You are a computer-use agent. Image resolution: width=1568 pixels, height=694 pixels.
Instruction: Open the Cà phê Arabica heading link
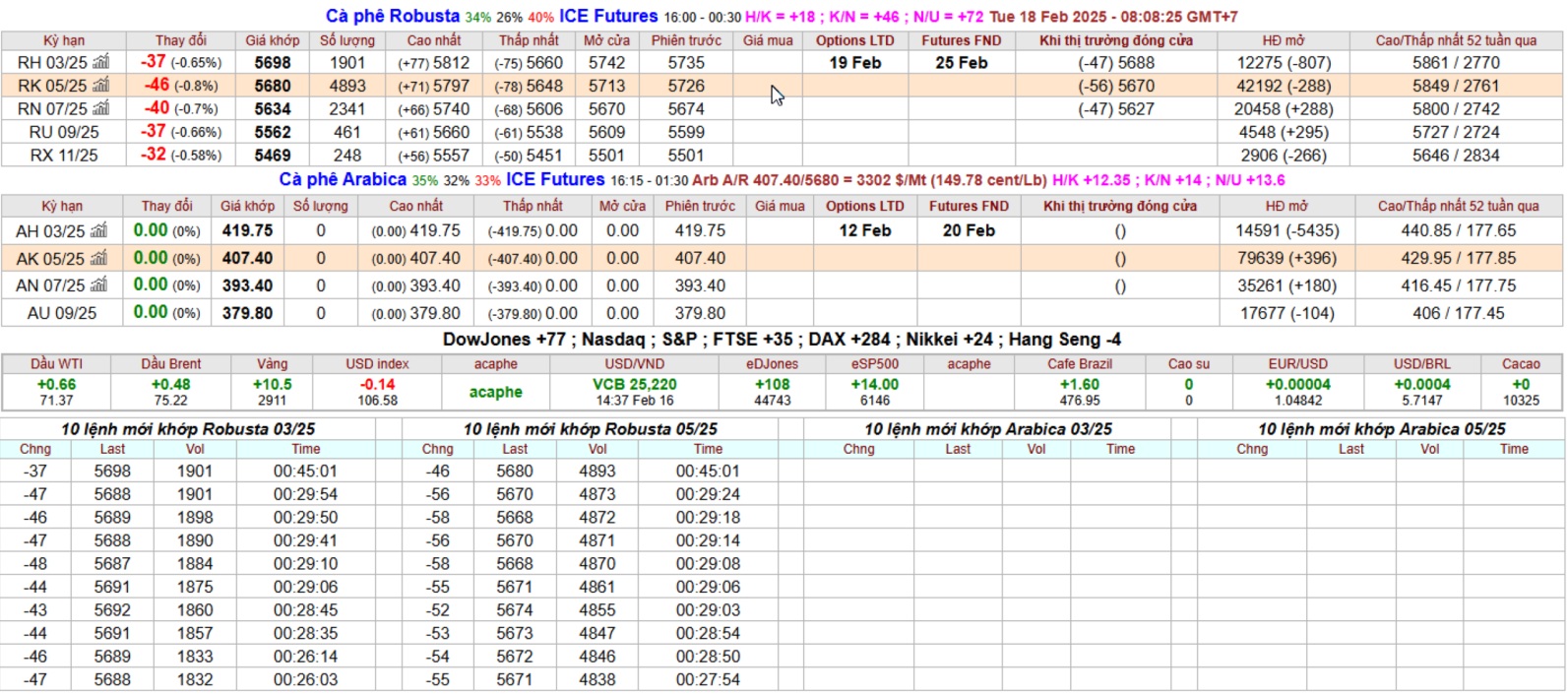click(343, 179)
